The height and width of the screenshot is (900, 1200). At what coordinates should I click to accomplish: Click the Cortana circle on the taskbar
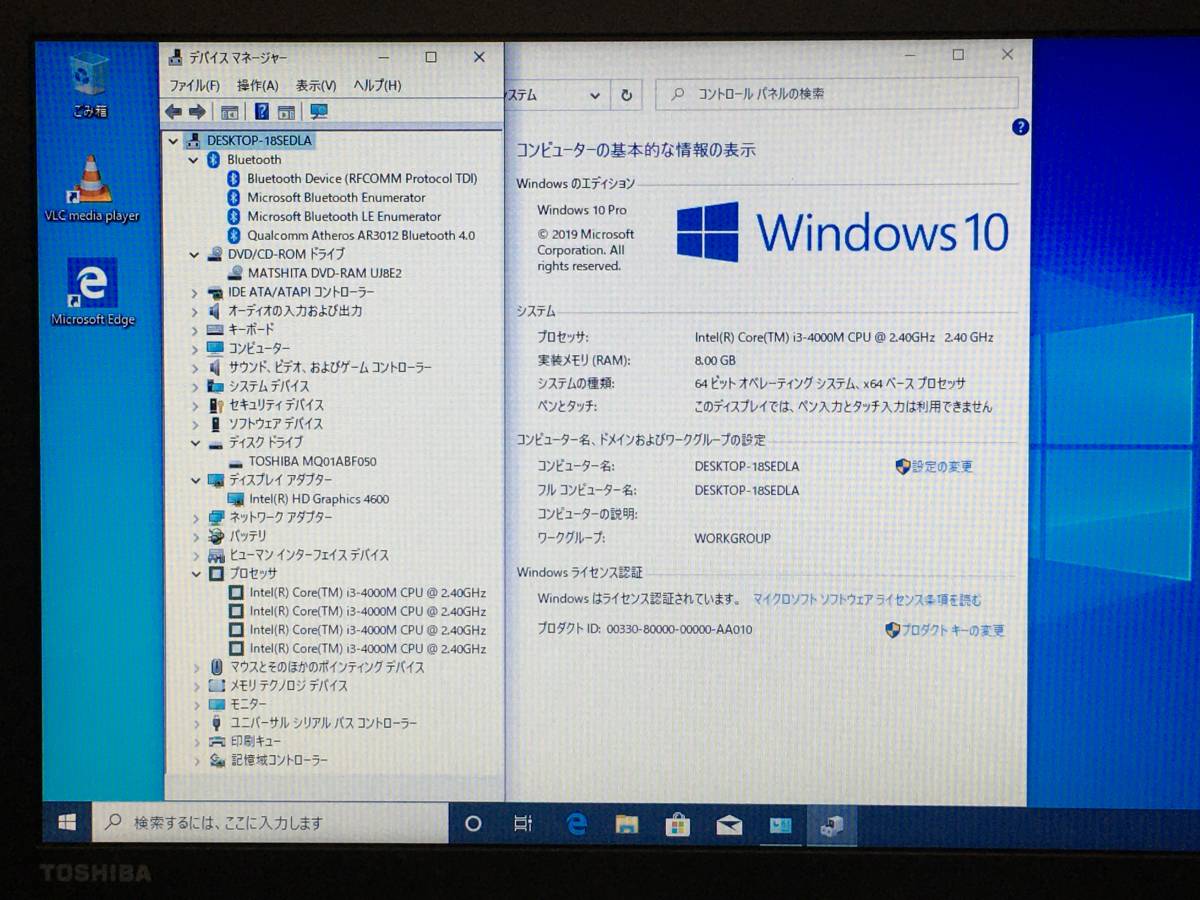474,823
